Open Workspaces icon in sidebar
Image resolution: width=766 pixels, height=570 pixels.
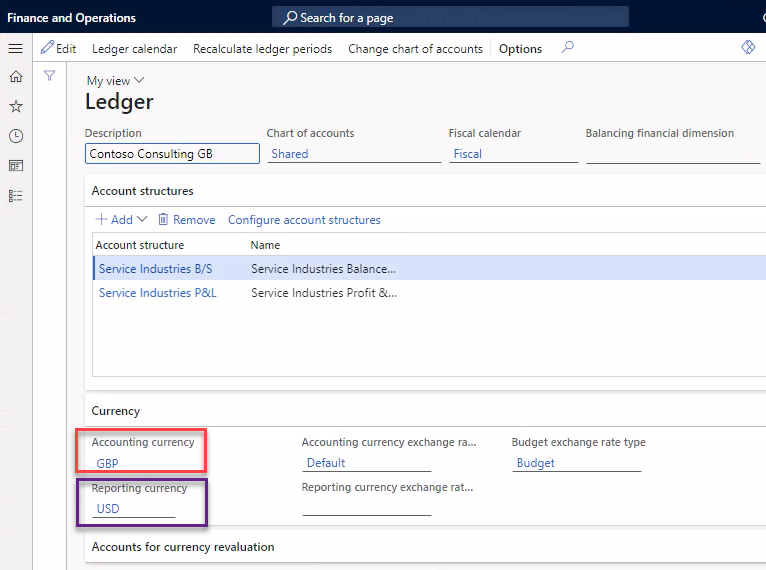click(x=15, y=166)
